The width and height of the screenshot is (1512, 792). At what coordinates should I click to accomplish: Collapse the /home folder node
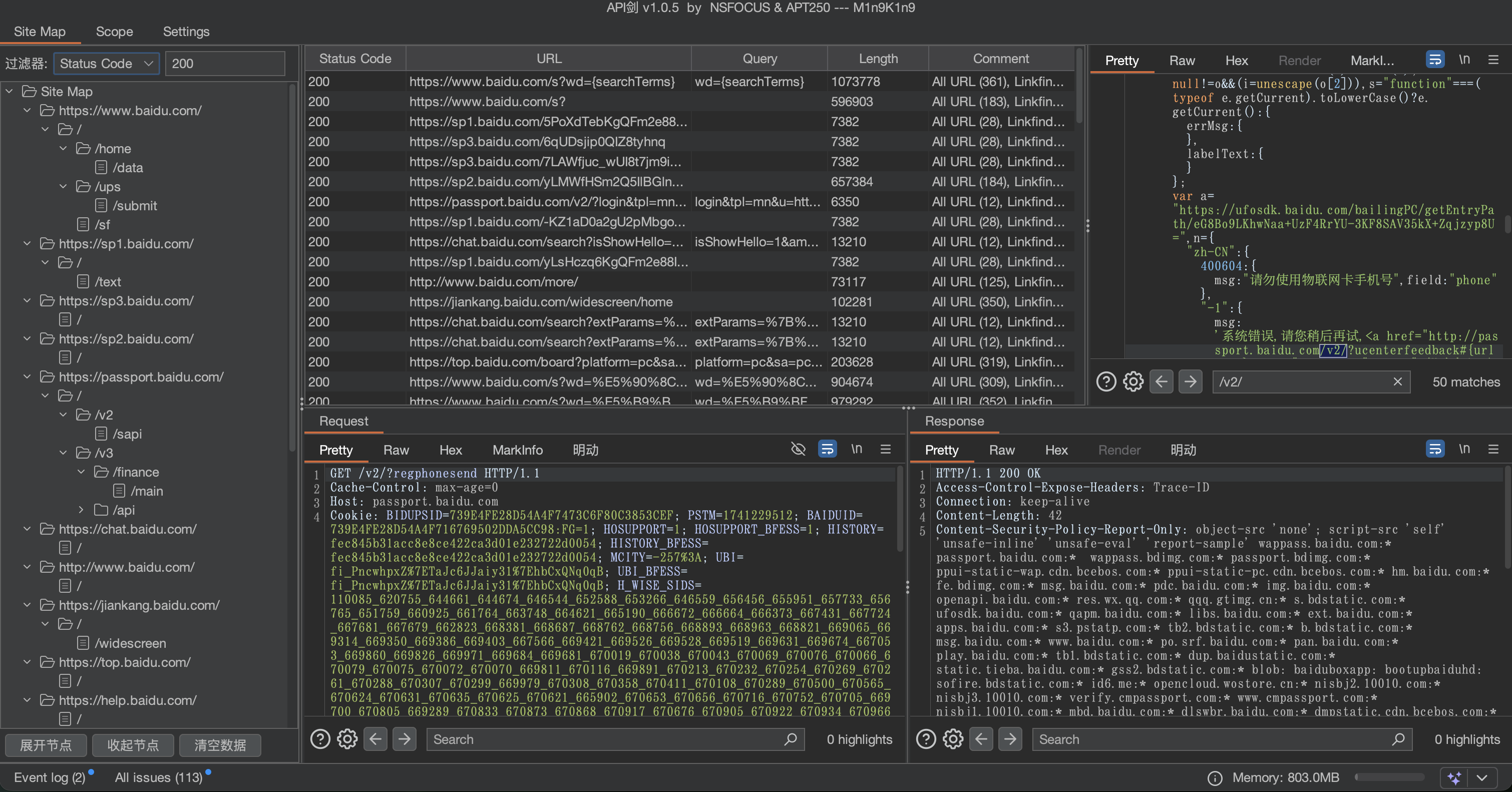coord(64,149)
